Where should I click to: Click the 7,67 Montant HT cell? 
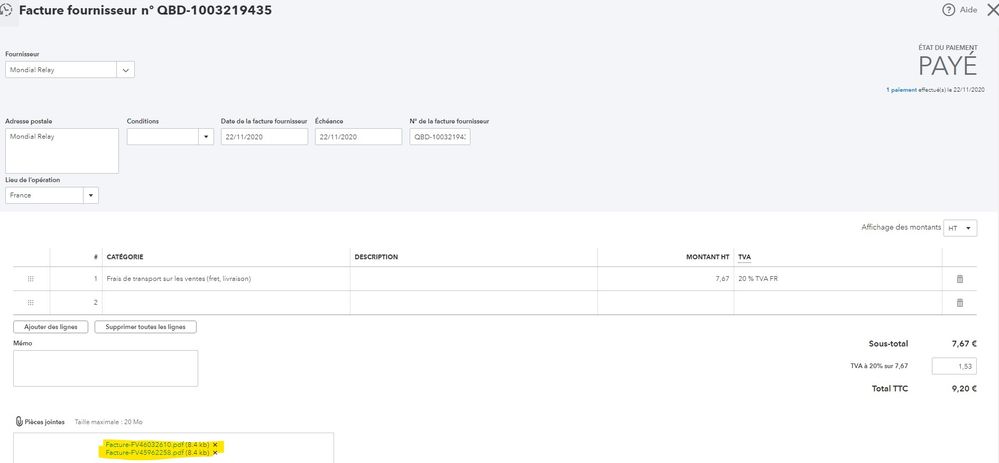(666, 279)
